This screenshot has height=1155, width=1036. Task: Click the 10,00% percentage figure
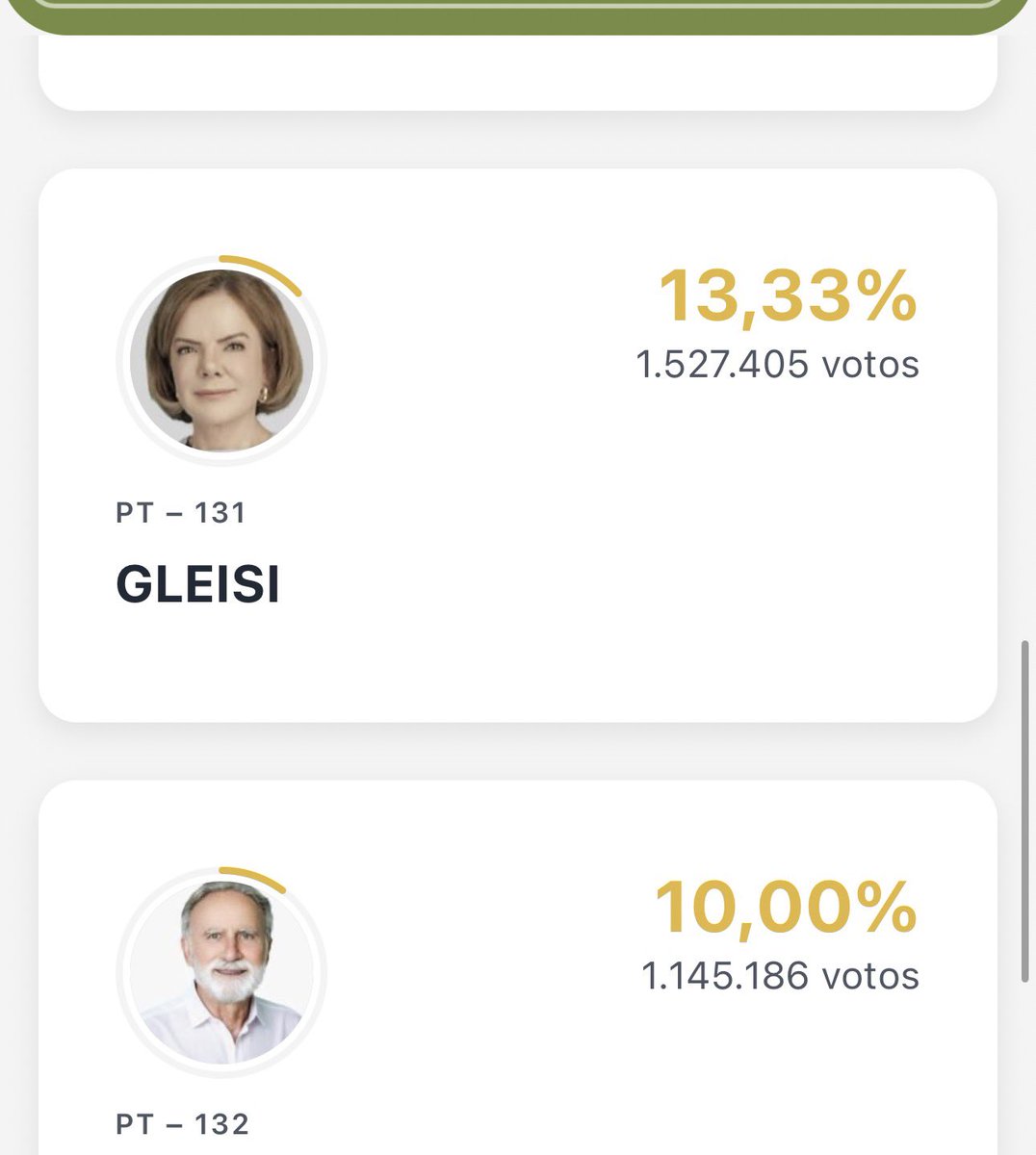[786, 907]
